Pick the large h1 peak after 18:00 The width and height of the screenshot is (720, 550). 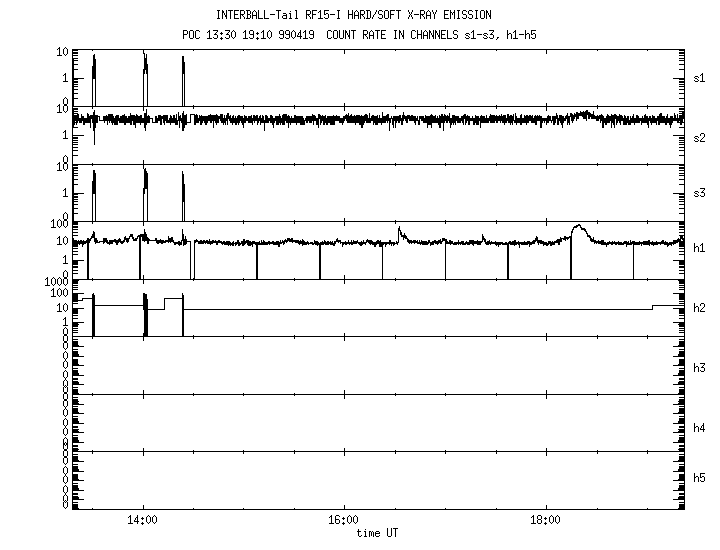578,230
